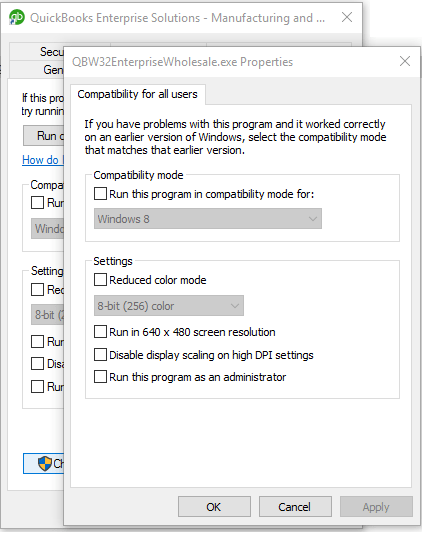
Task: Expand the 8-bit (256) color dropdown
Action: point(169,305)
